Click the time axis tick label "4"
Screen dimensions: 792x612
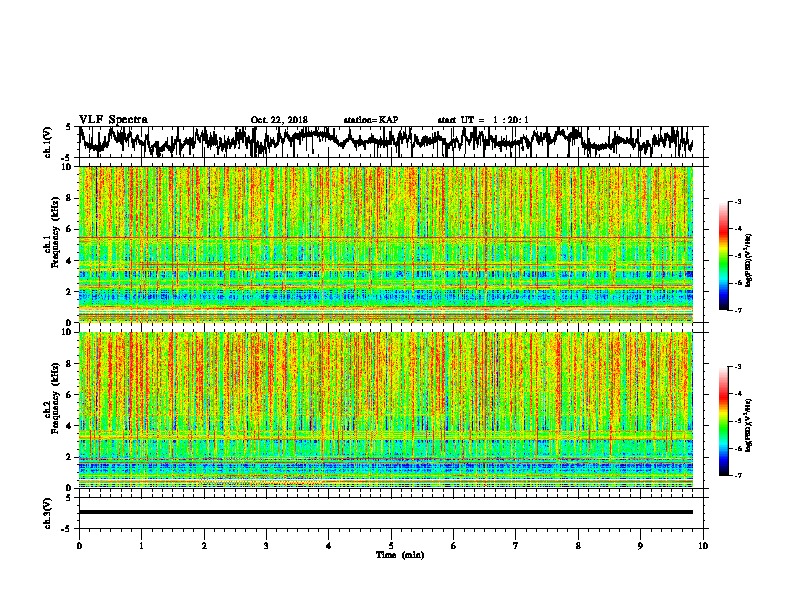329,546
